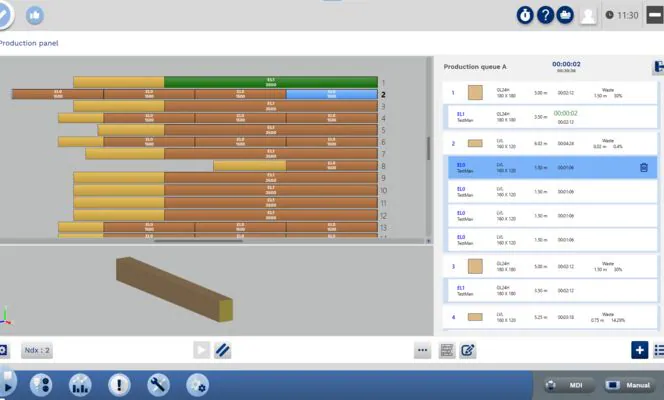
Task: Switch to MDI mode
Action: [567, 385]
